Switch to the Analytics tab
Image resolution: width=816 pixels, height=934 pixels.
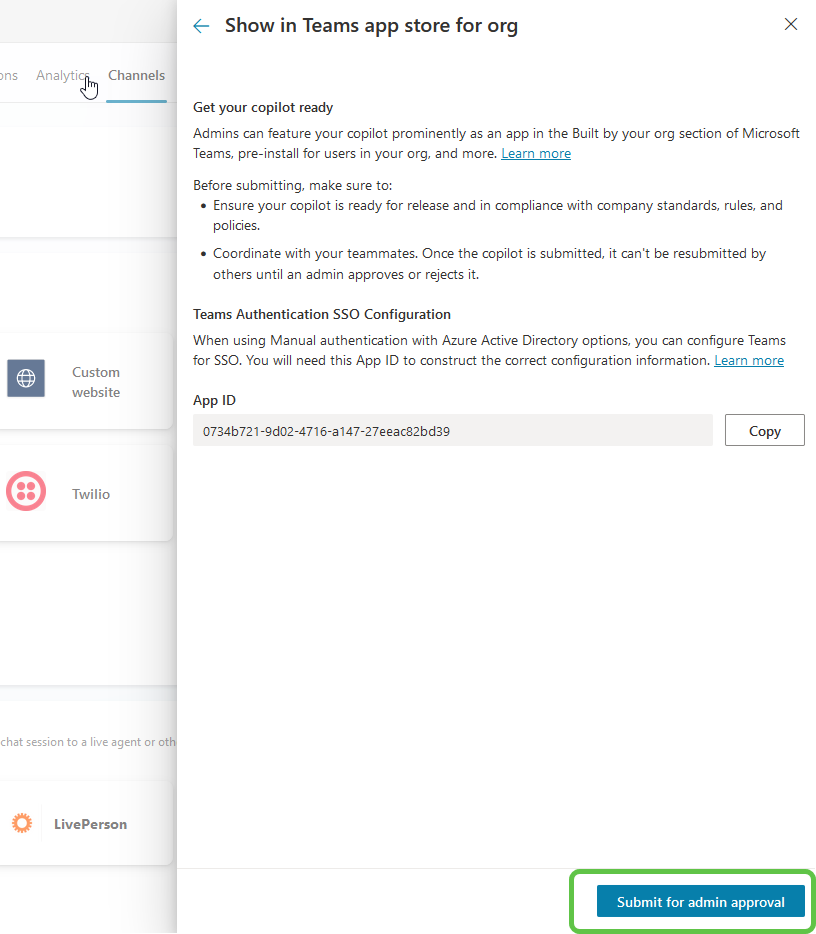[x=63, y=75]
